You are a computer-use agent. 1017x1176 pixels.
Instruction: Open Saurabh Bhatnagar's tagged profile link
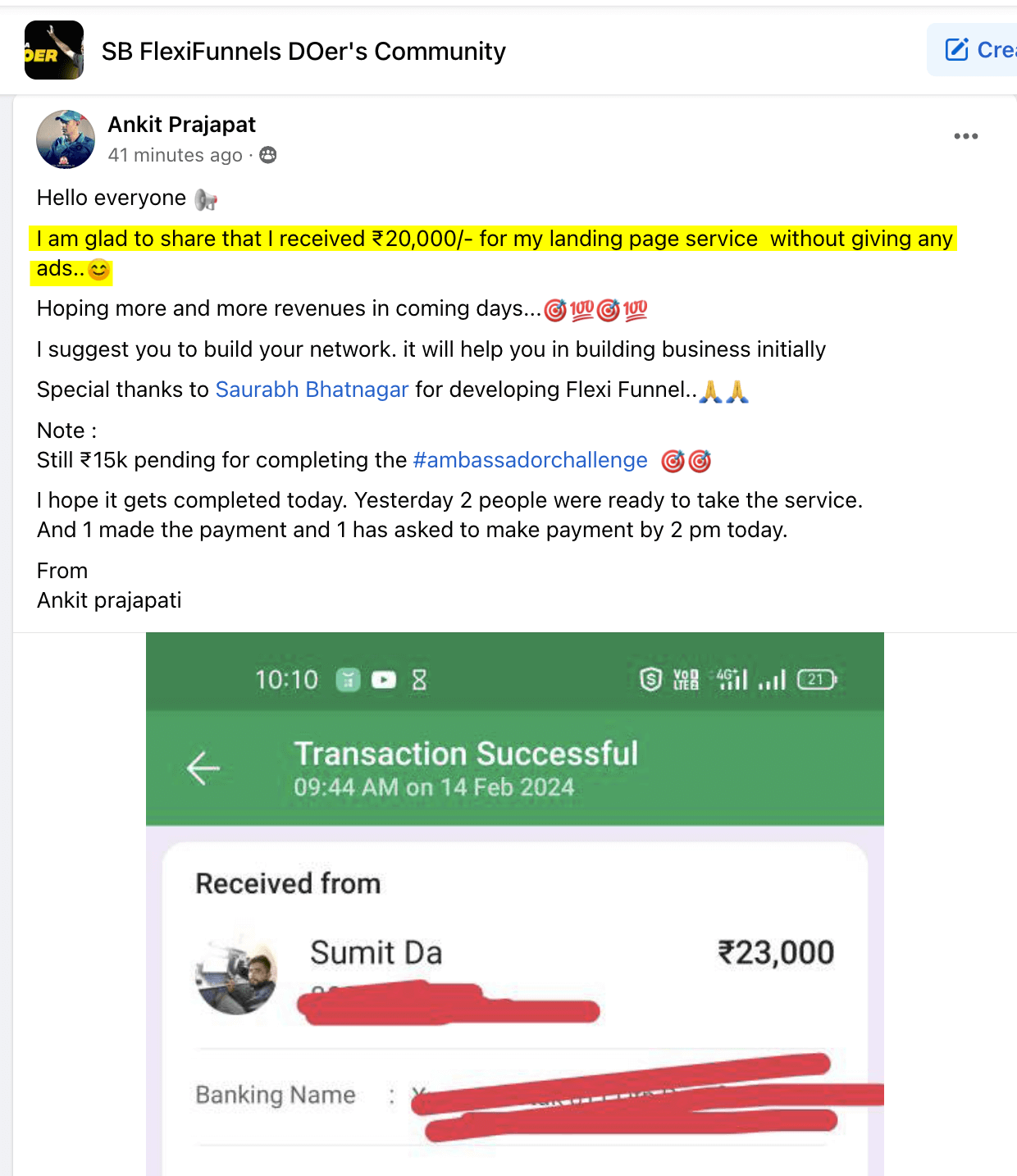tap(312, 390)
